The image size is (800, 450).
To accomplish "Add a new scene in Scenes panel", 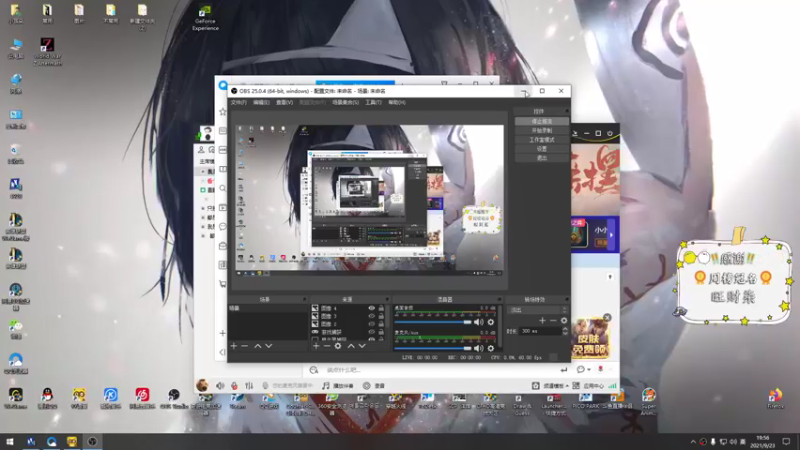I will pos(234,346).
